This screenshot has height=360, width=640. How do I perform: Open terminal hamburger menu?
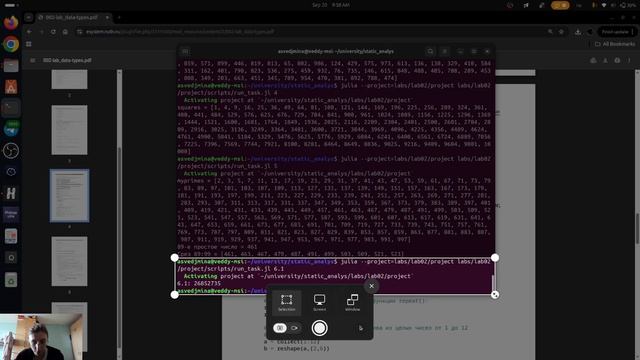coord(445,51)
